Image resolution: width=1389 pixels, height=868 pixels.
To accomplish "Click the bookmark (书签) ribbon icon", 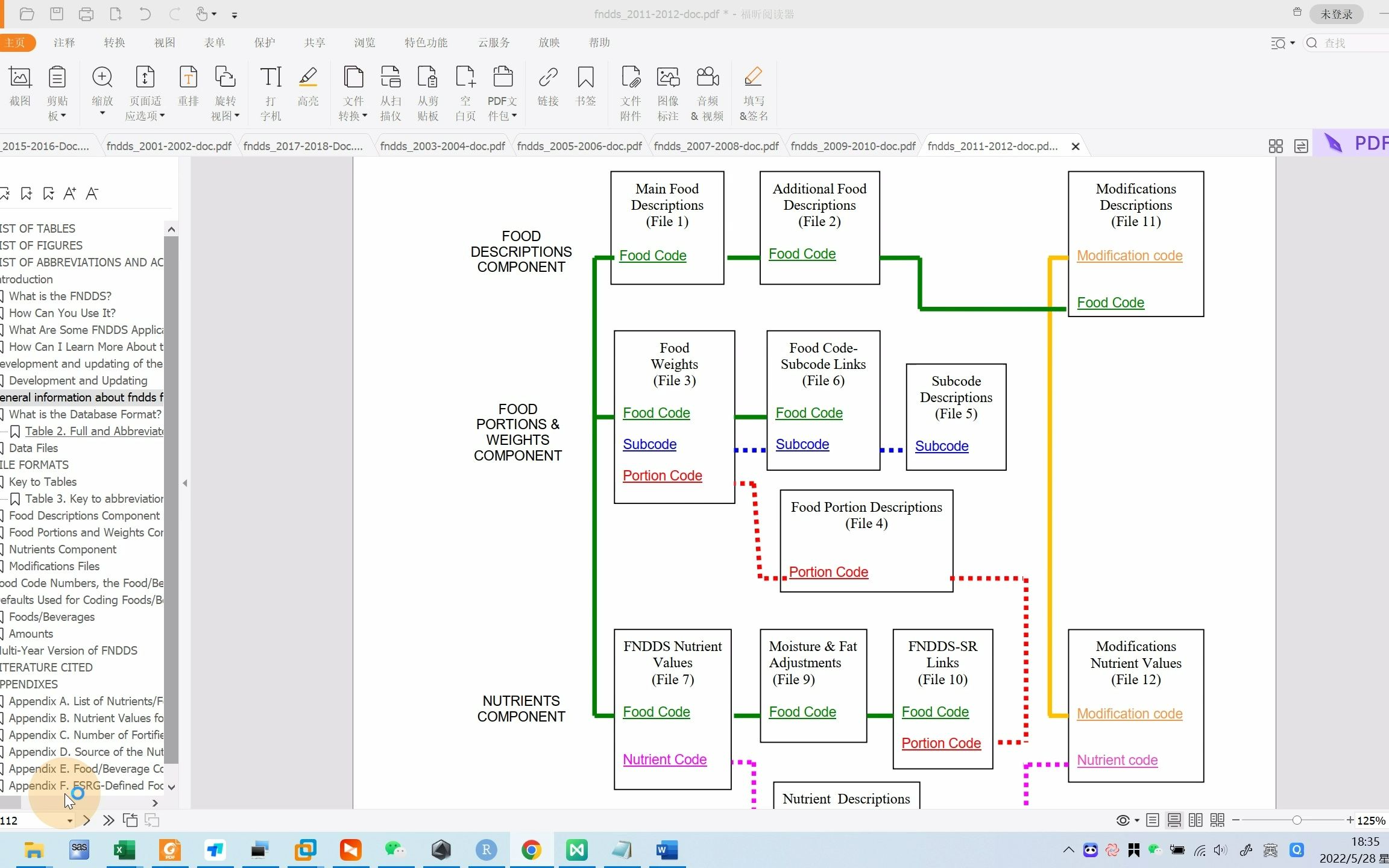I will pos(585,77).
